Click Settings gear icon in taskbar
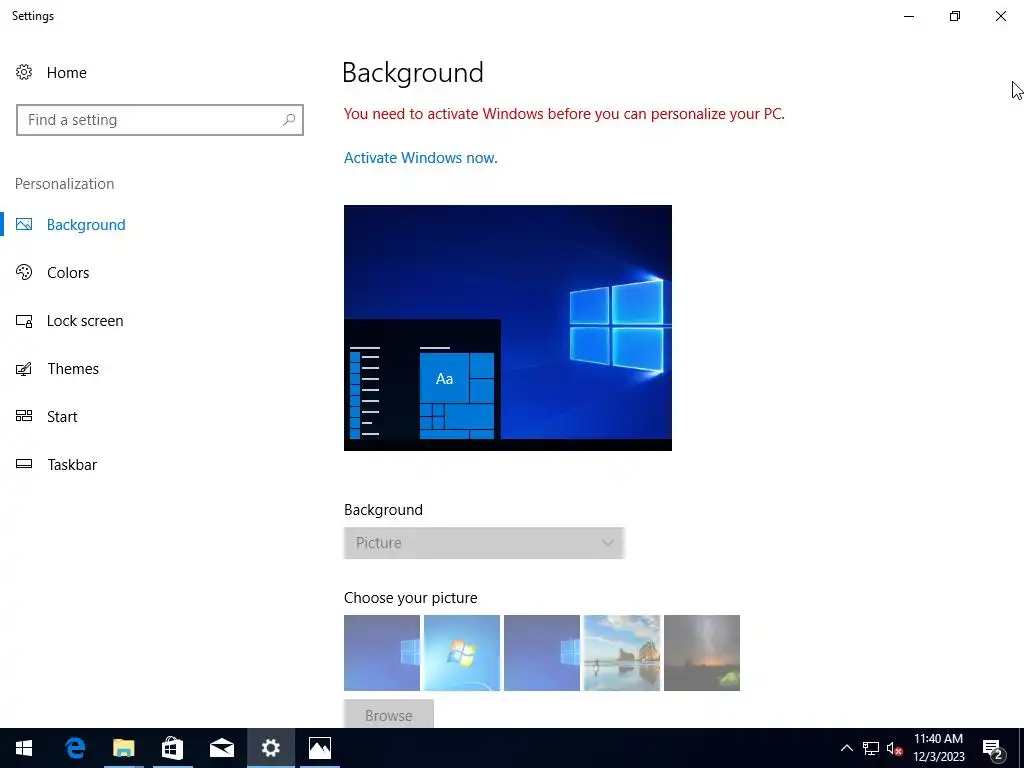 (x=270, y=748)
